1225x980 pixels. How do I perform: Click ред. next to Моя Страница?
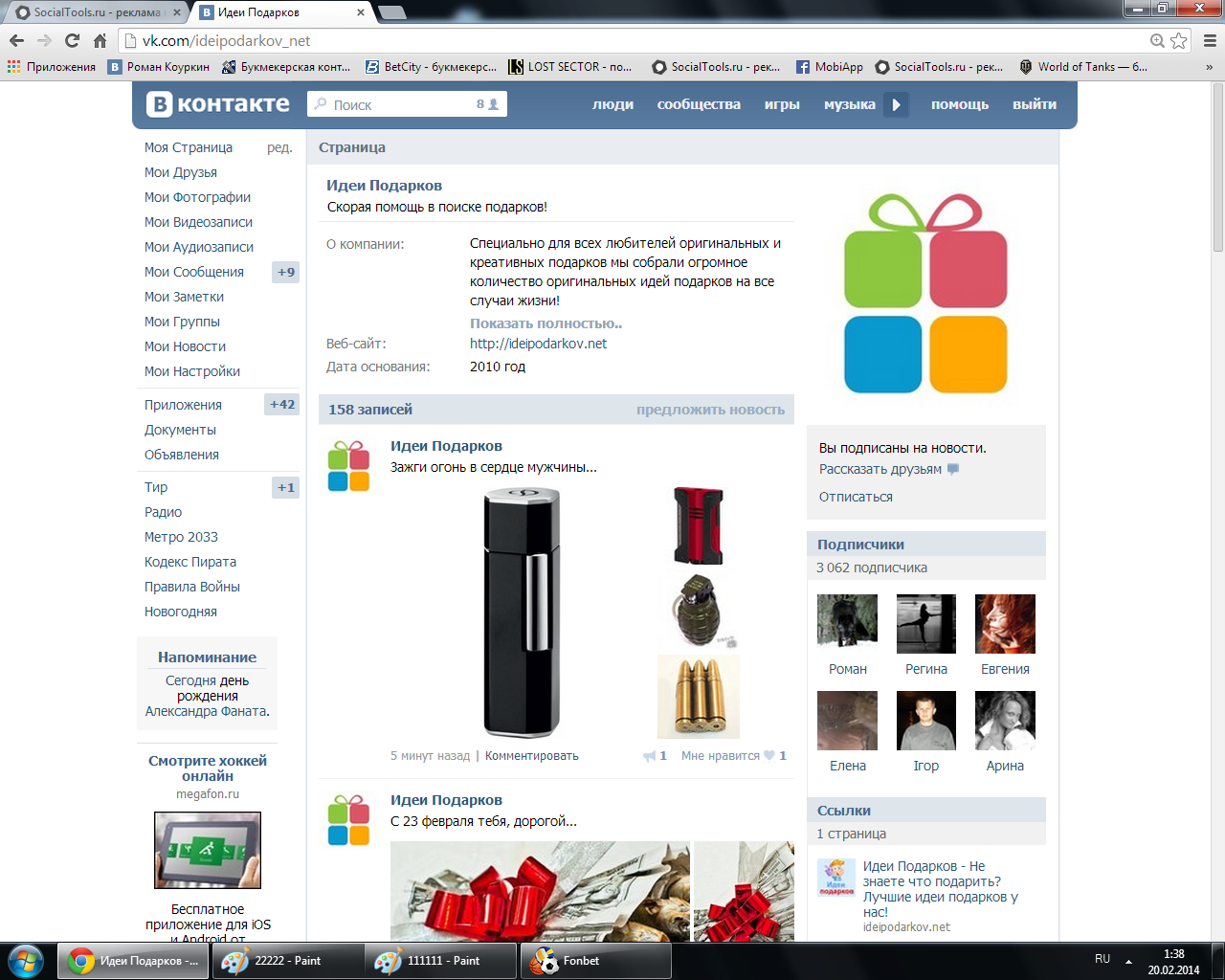point(279,147)
